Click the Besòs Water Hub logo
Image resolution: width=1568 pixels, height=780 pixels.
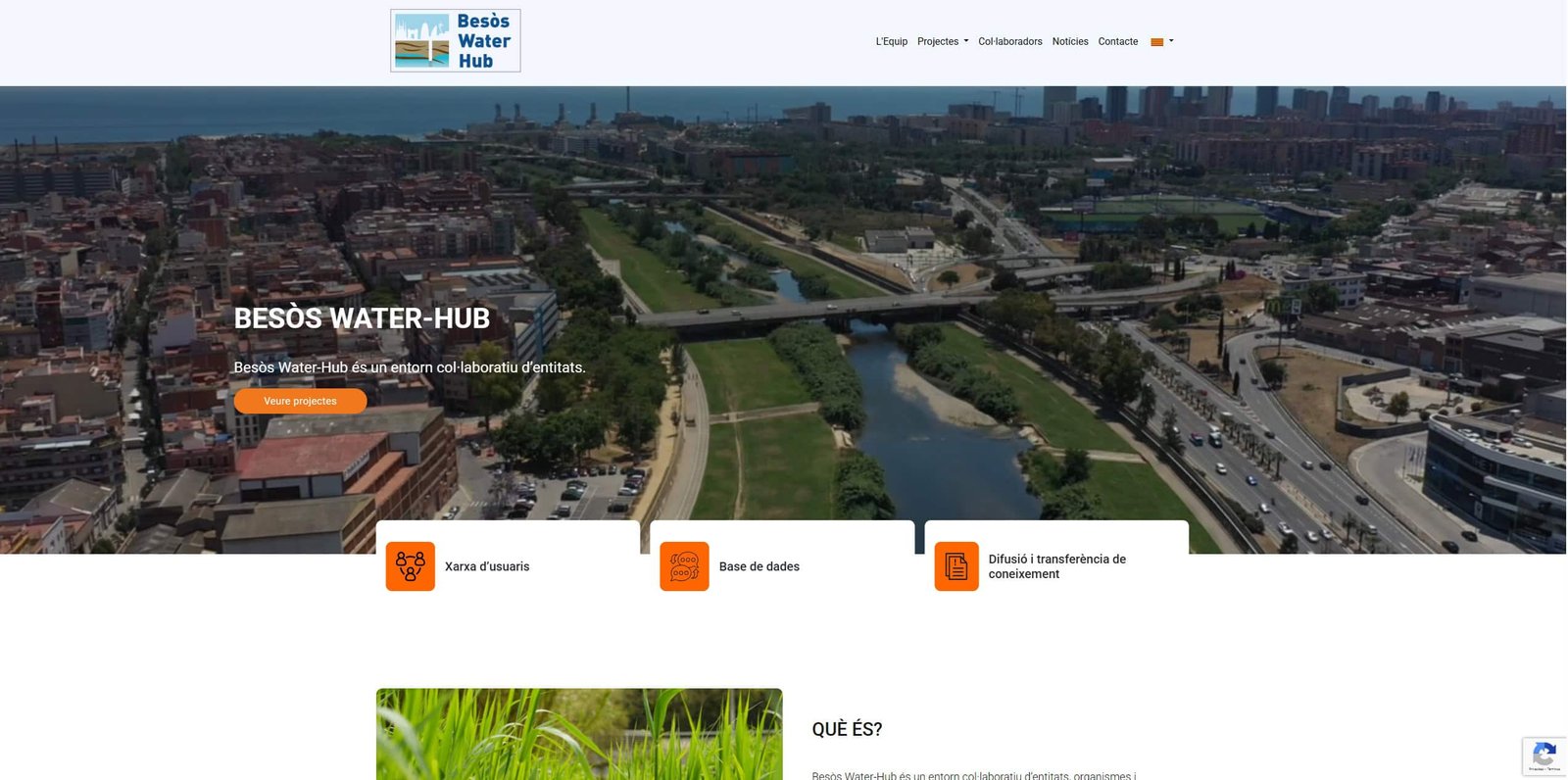tap(455, 41)
